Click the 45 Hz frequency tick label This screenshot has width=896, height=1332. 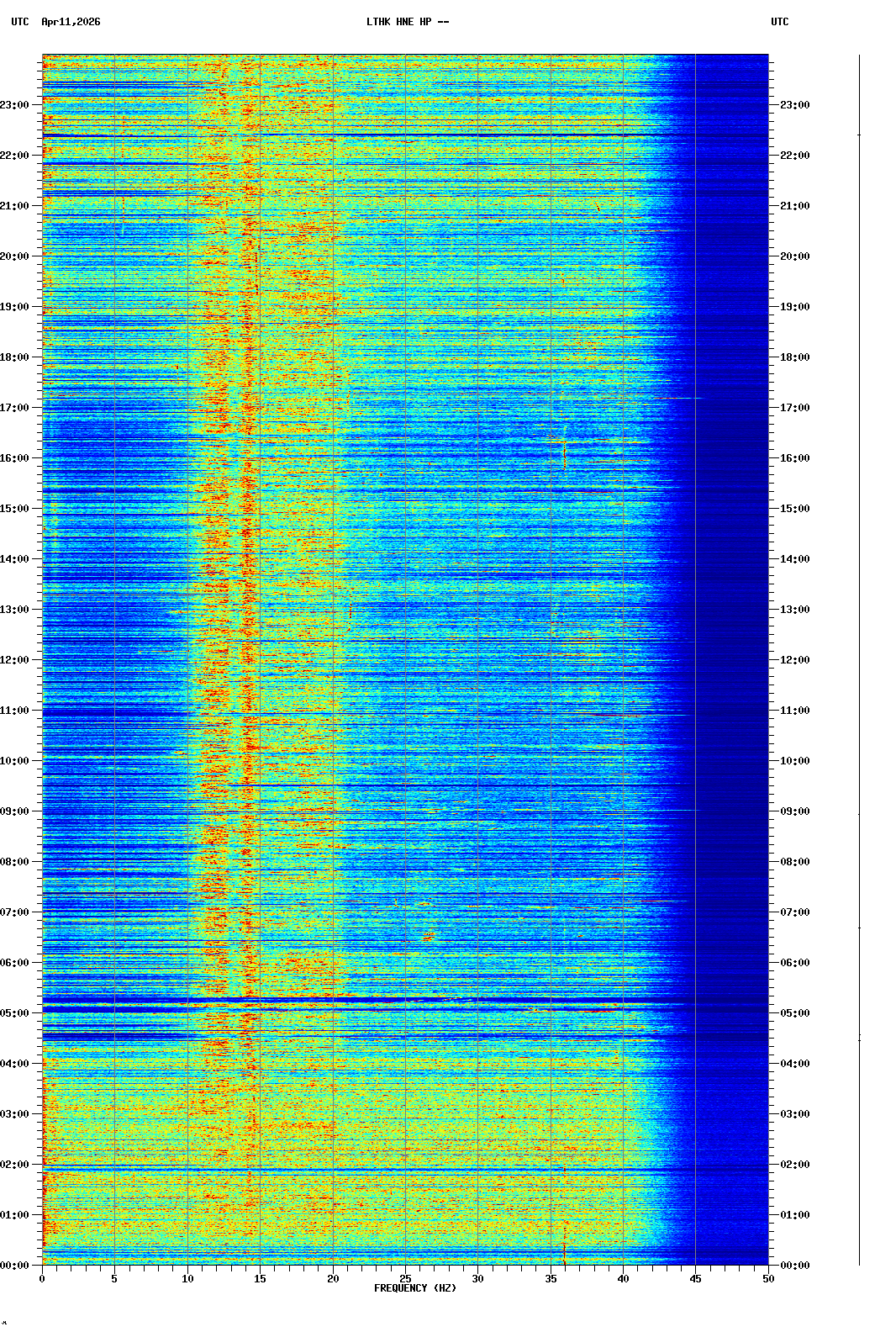click(695, 1279)
